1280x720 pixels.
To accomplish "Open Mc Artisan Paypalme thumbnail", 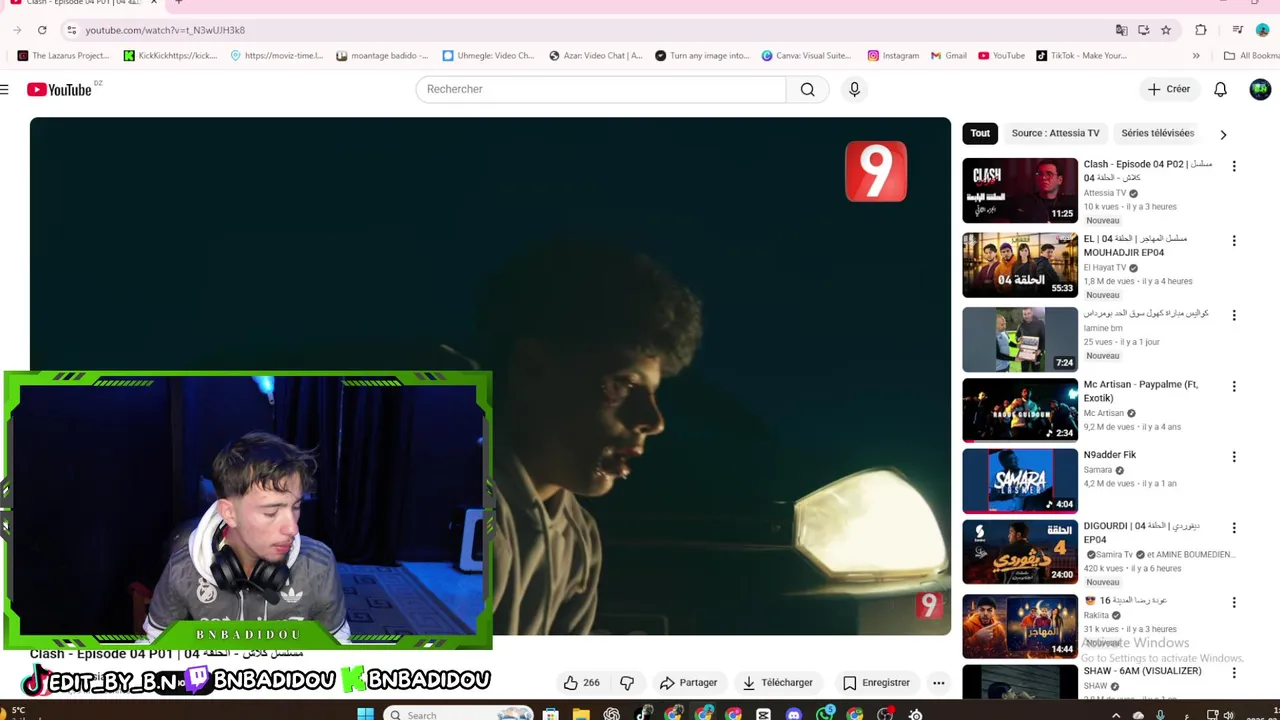I will pyautogui.click(x=1020, y=410).
